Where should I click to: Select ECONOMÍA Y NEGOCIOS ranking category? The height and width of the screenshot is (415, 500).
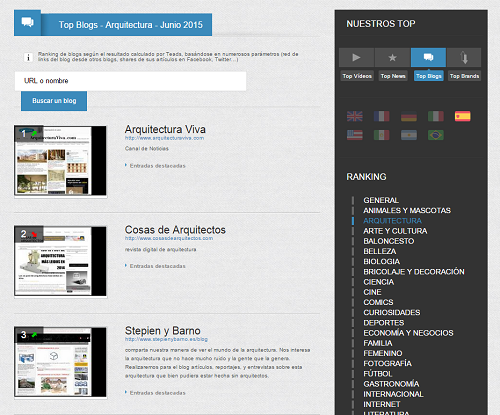[408, 333]
